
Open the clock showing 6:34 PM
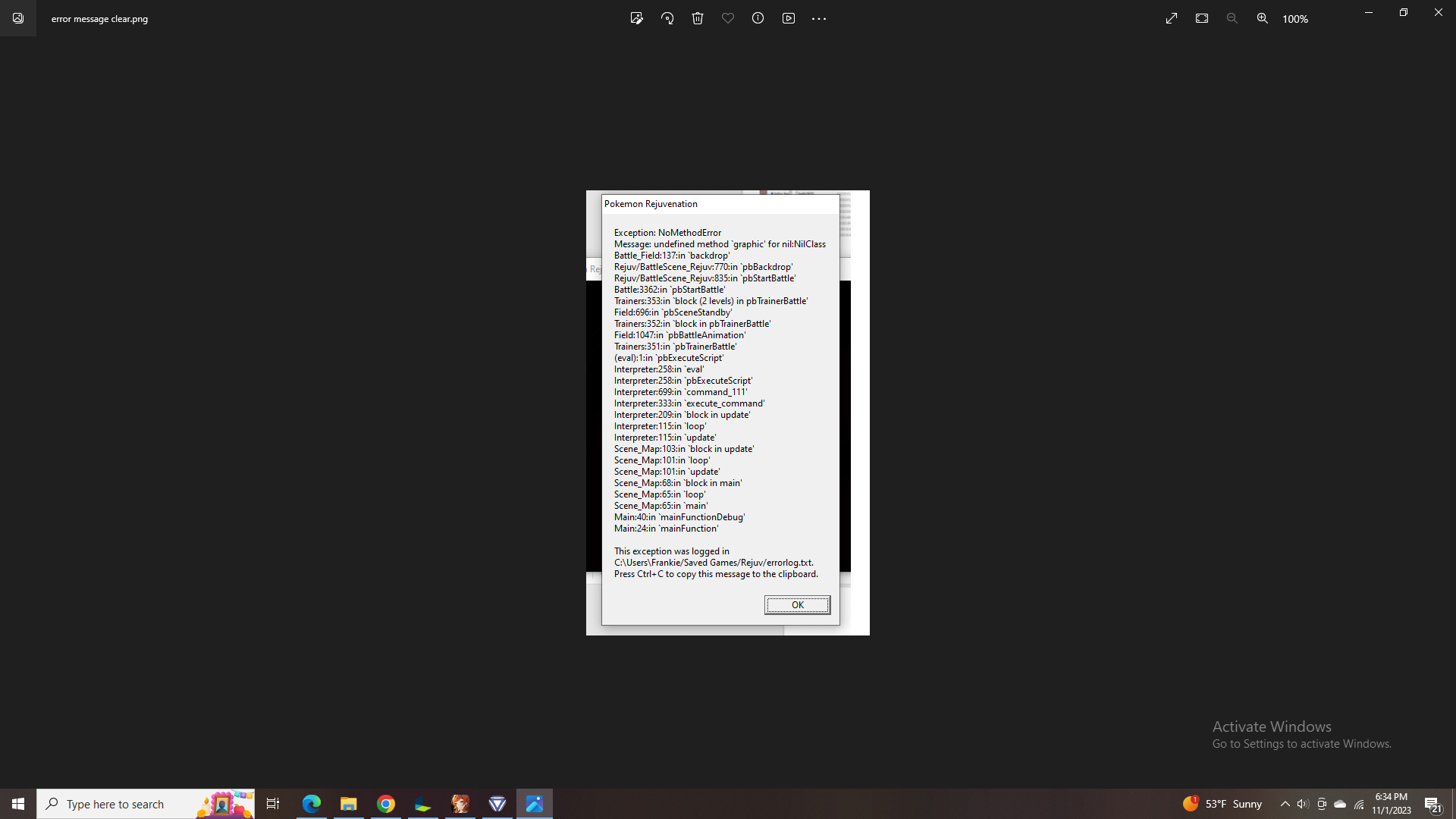tap(1392, 804)
